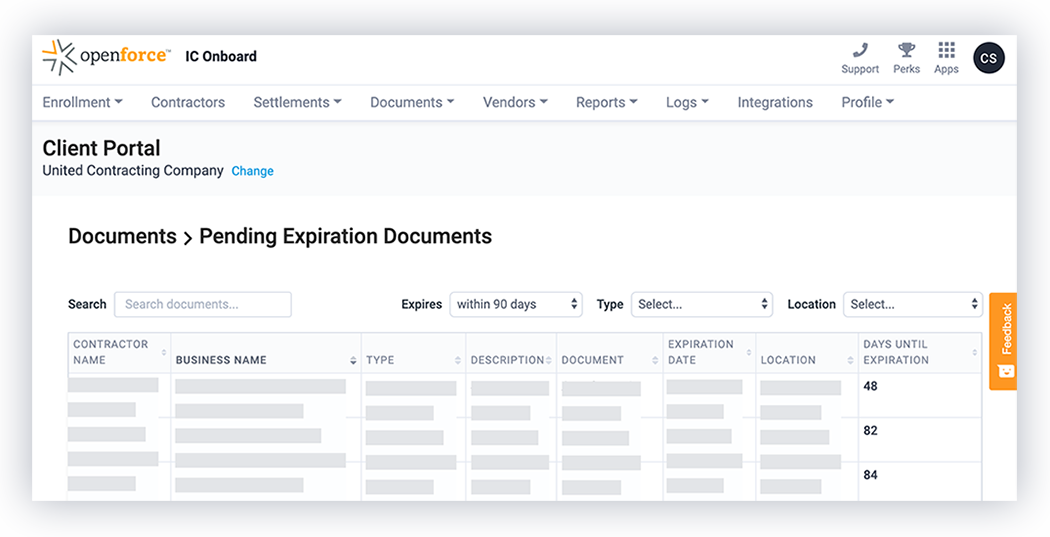Expand the Reports menu
Screen dimensions: 1050x537
click(606, 102)
